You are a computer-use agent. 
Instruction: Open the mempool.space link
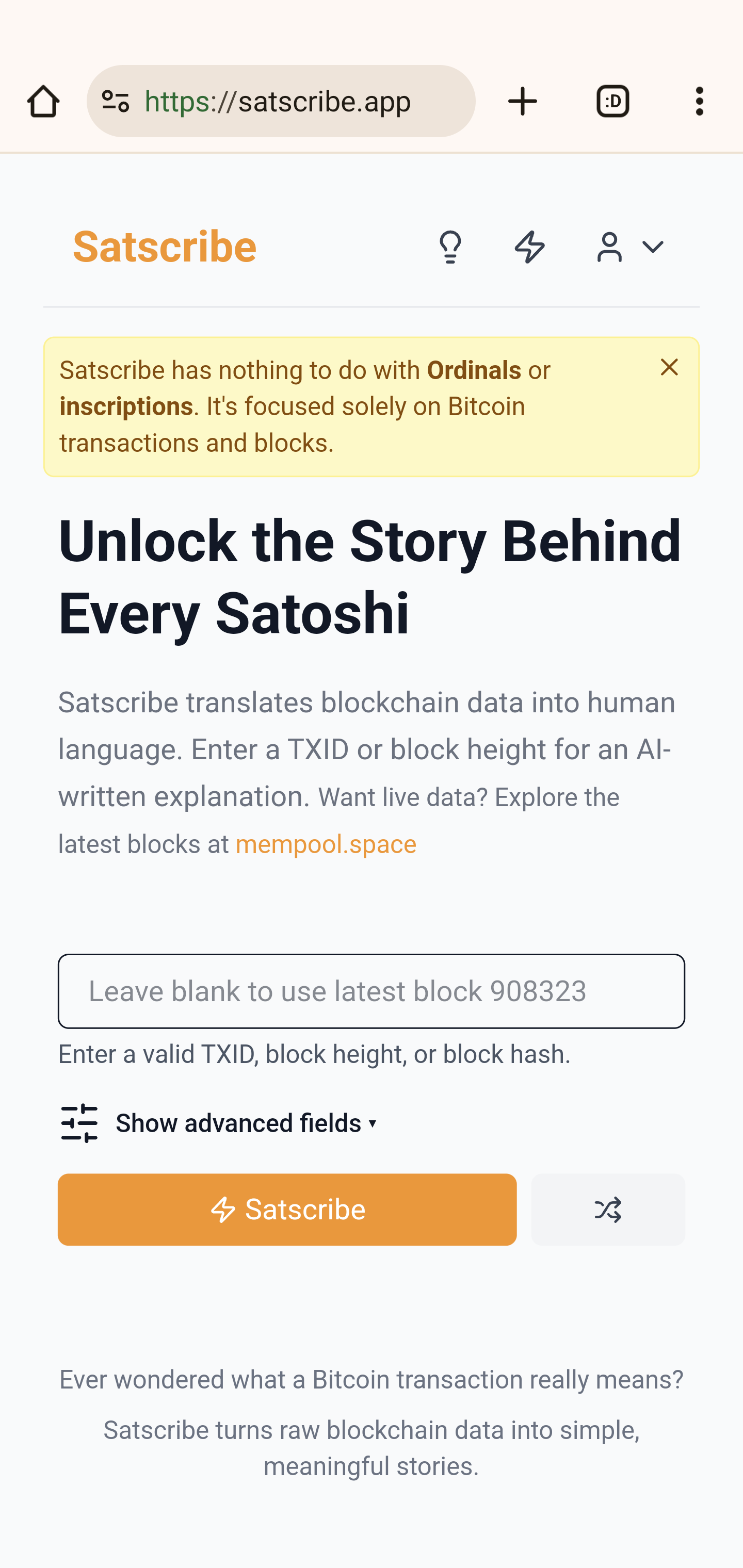(x=326, y=844)
